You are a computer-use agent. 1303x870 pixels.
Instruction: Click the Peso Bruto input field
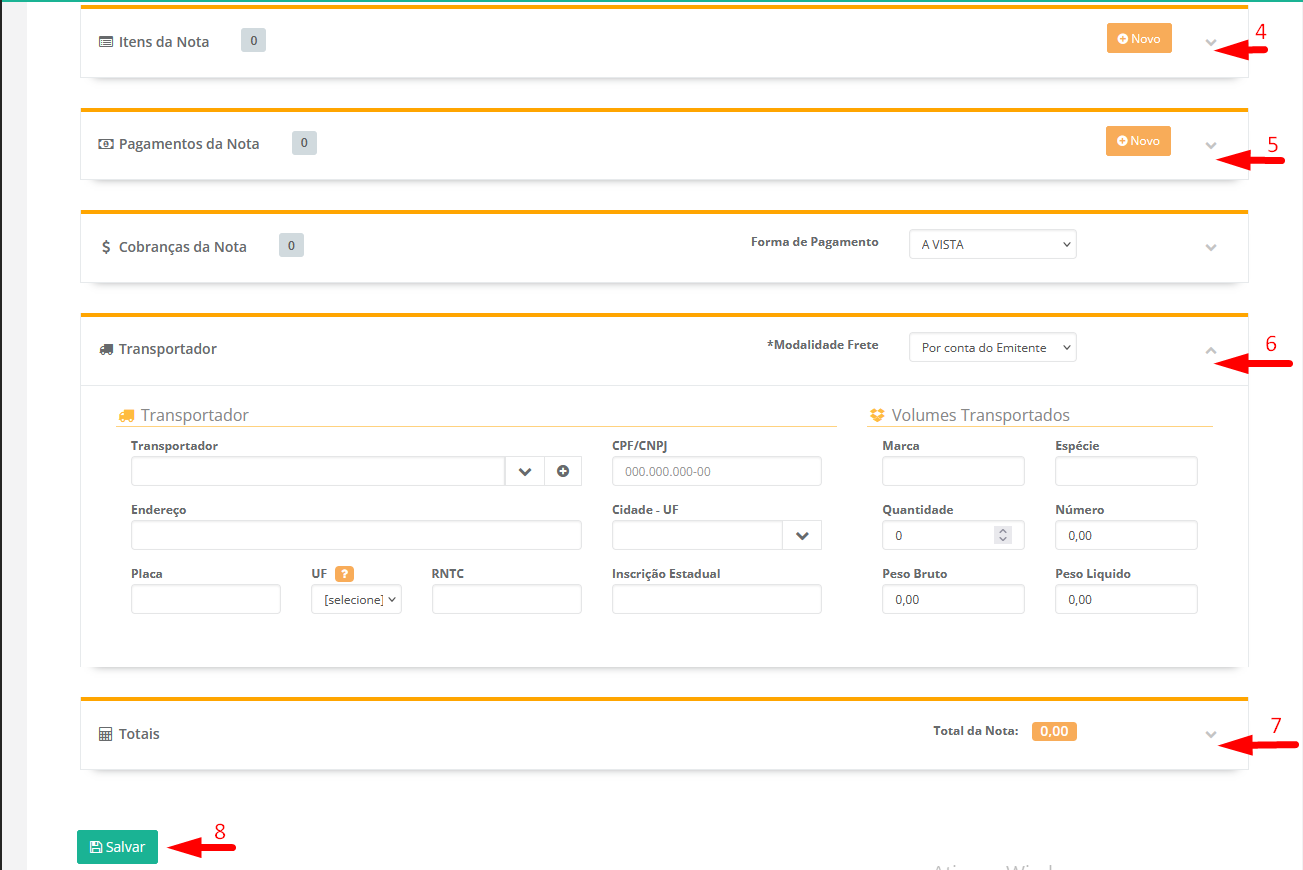[953, 599]
